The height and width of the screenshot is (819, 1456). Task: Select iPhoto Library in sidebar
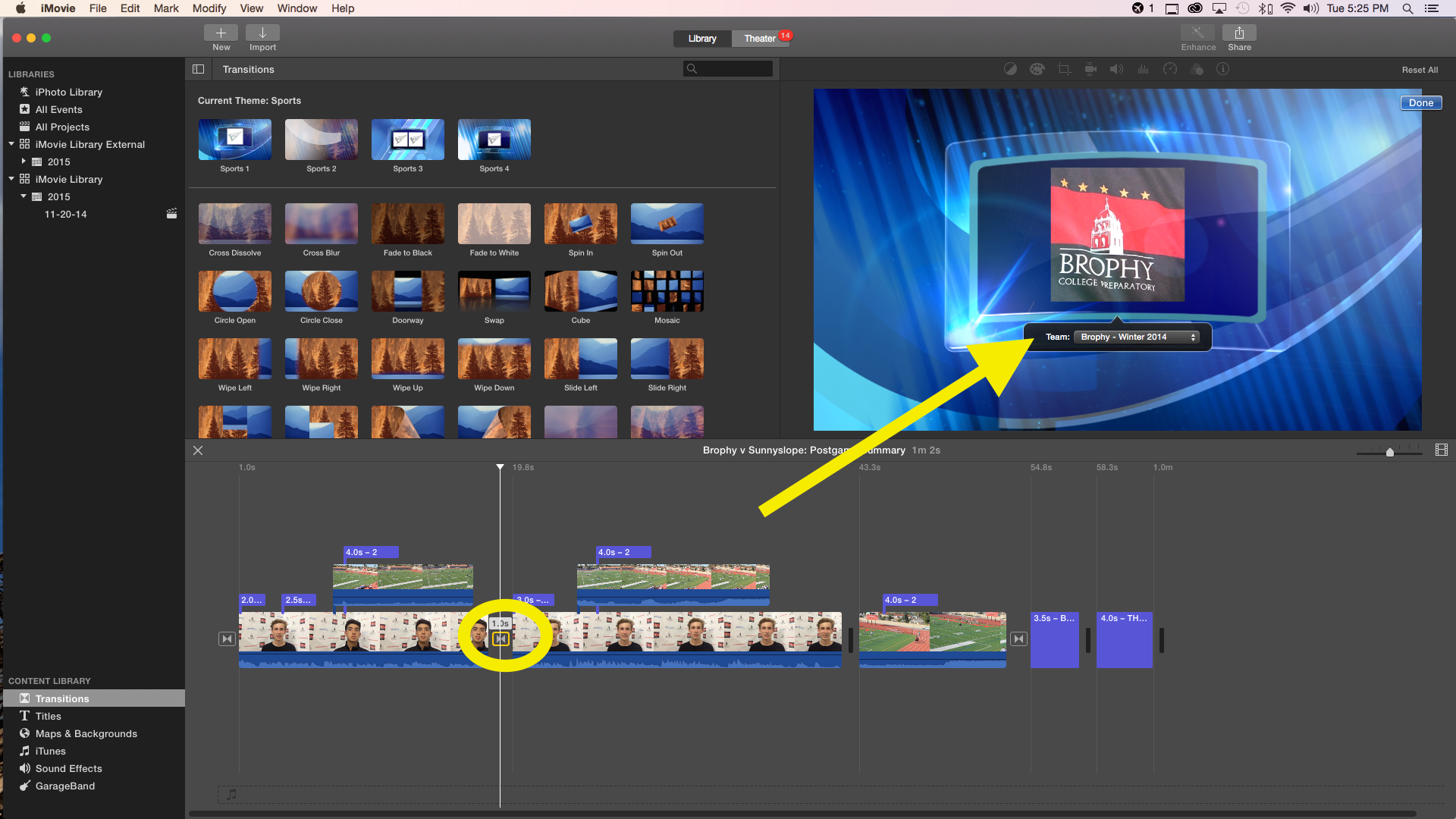coord(68,92)
